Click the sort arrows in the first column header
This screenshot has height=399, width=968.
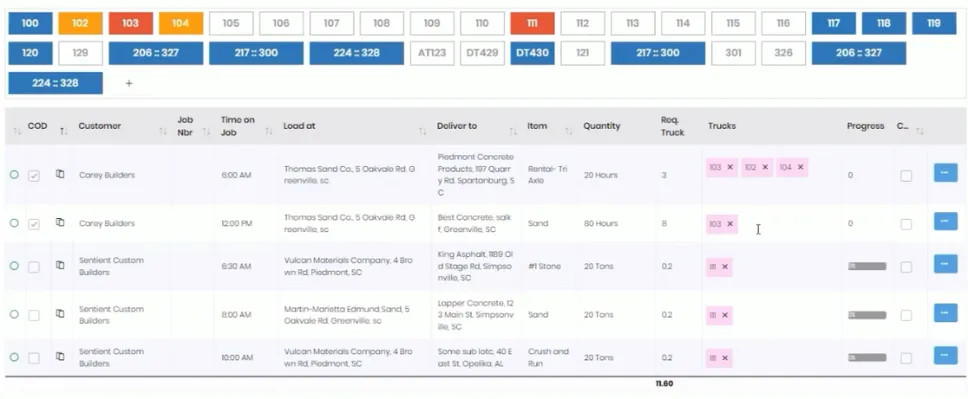coord(16,131)
